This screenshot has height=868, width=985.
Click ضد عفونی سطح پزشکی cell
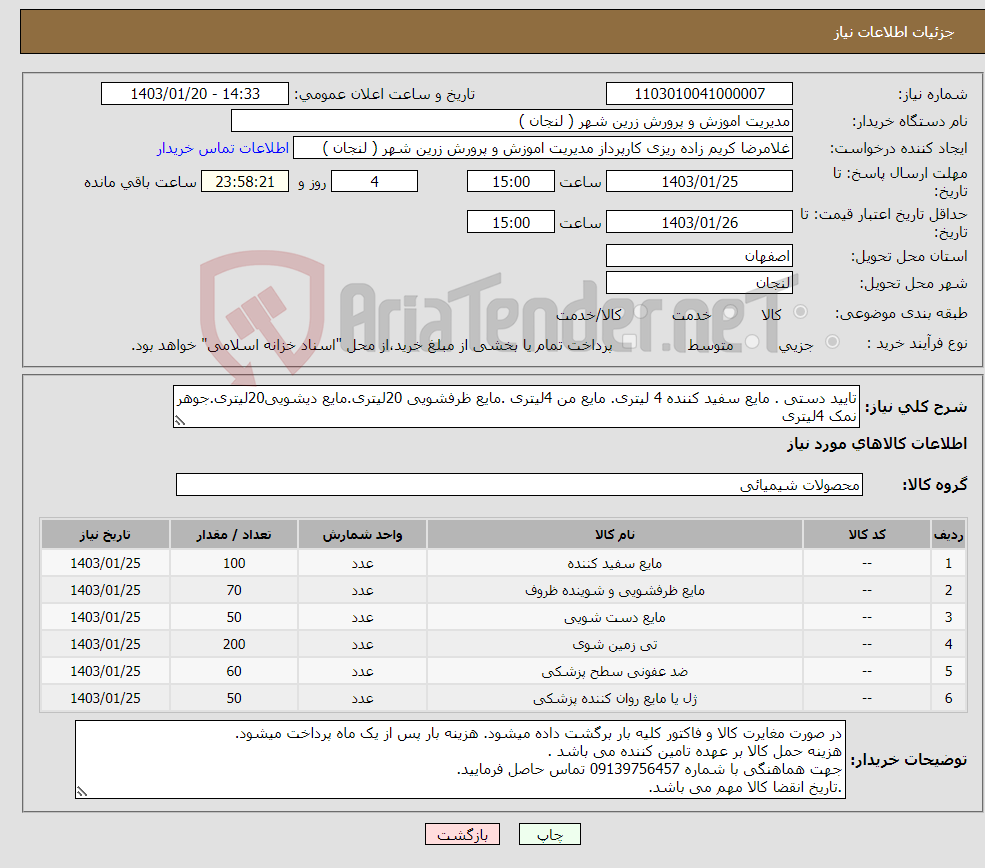pyautogui.click(x=615, y=671)
